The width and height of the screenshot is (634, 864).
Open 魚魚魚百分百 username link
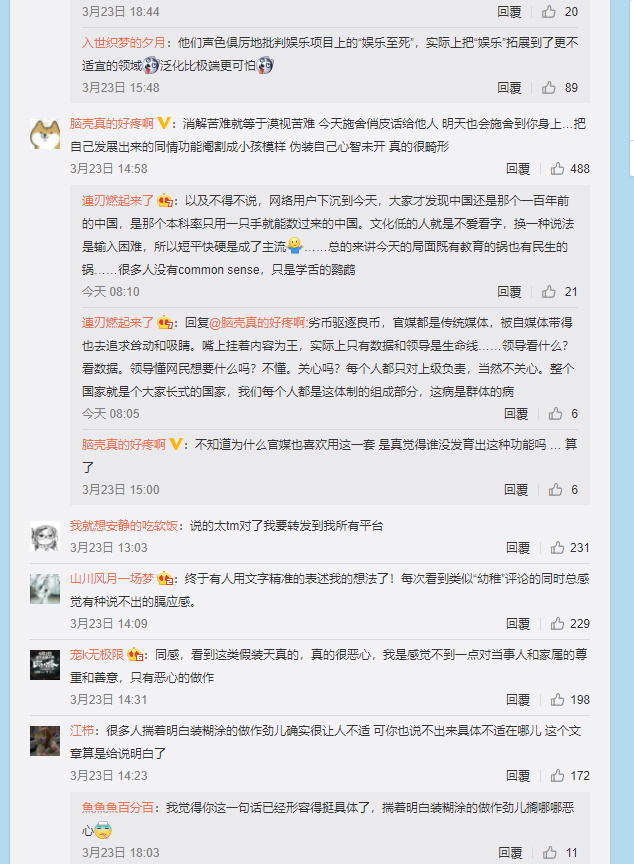click(x=117, y=808)
